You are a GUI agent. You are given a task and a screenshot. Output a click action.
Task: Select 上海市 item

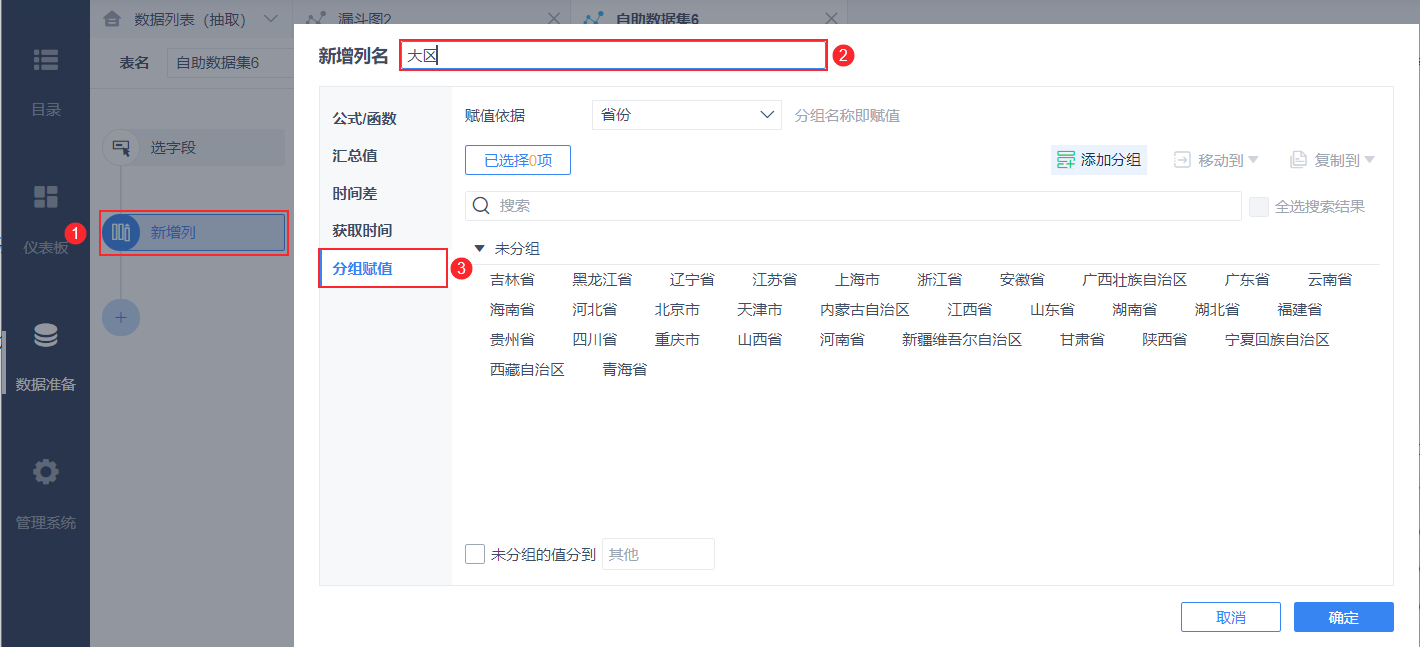click(x=857, y=280)
